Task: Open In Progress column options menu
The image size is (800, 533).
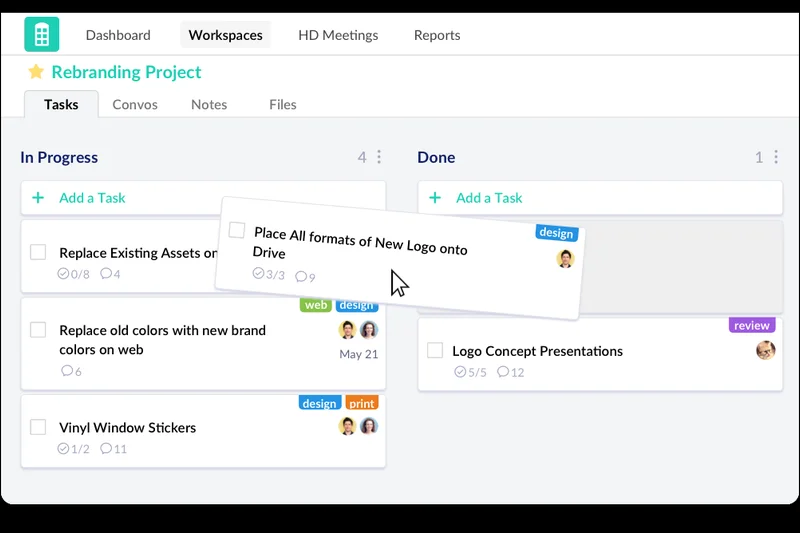Action: [379, 157]
